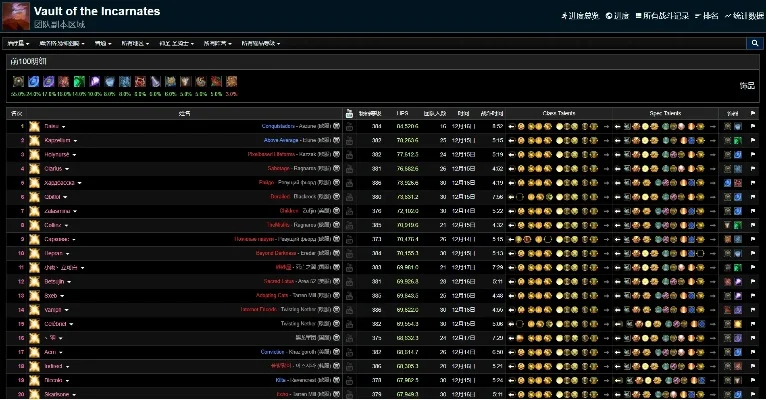Click the region icon after rank 12 guild
Image resolution: width=766 pixels, height=400 pixels.
click(337, 281)
